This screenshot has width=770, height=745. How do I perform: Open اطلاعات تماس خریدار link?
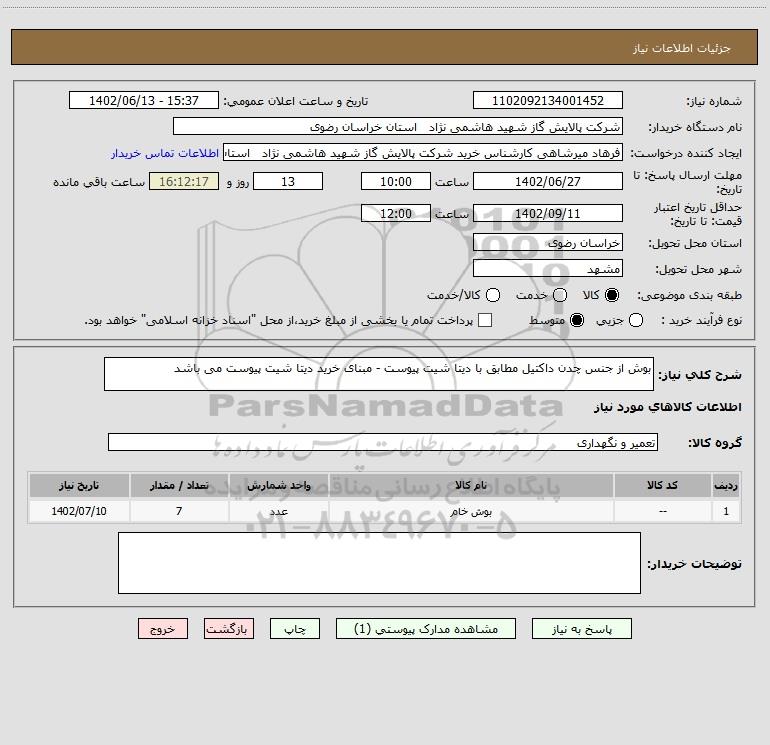165,153
